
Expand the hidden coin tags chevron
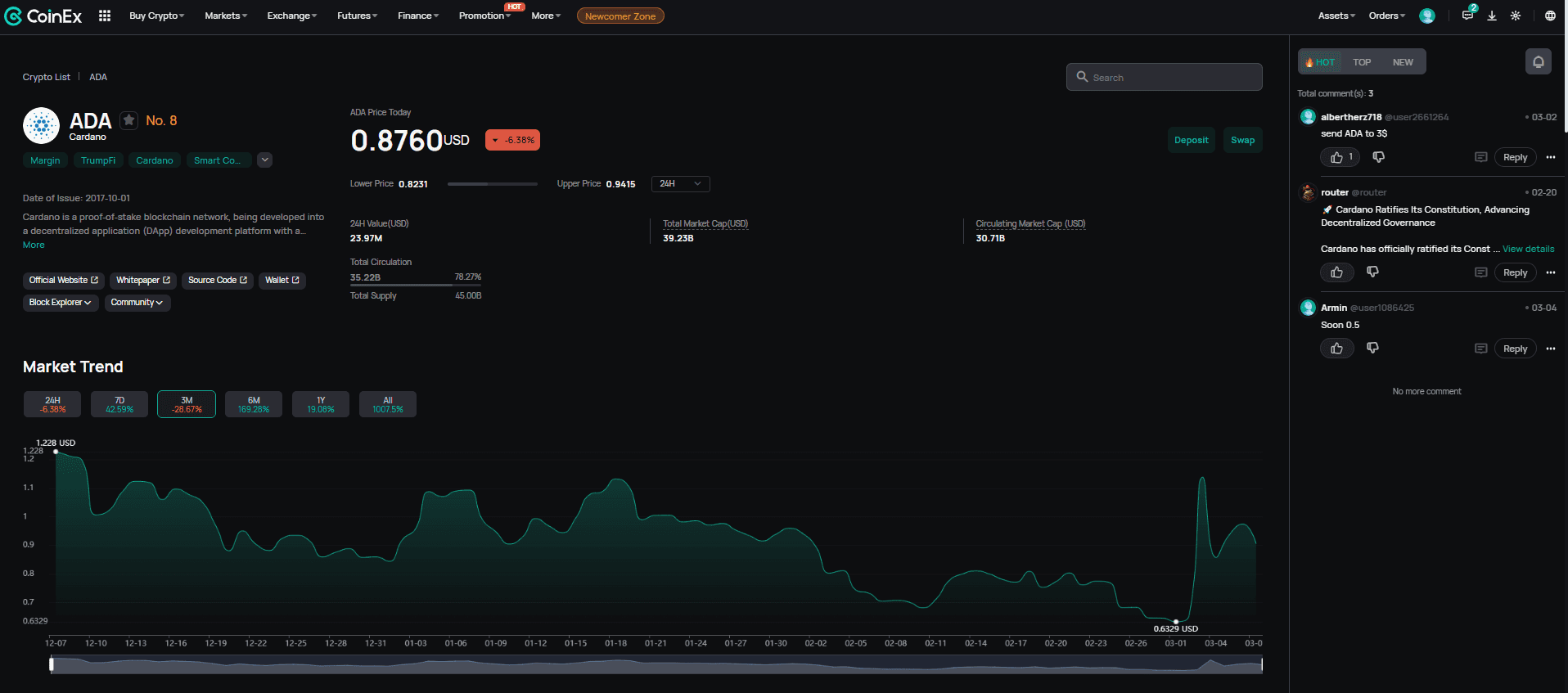pos(264,160)
